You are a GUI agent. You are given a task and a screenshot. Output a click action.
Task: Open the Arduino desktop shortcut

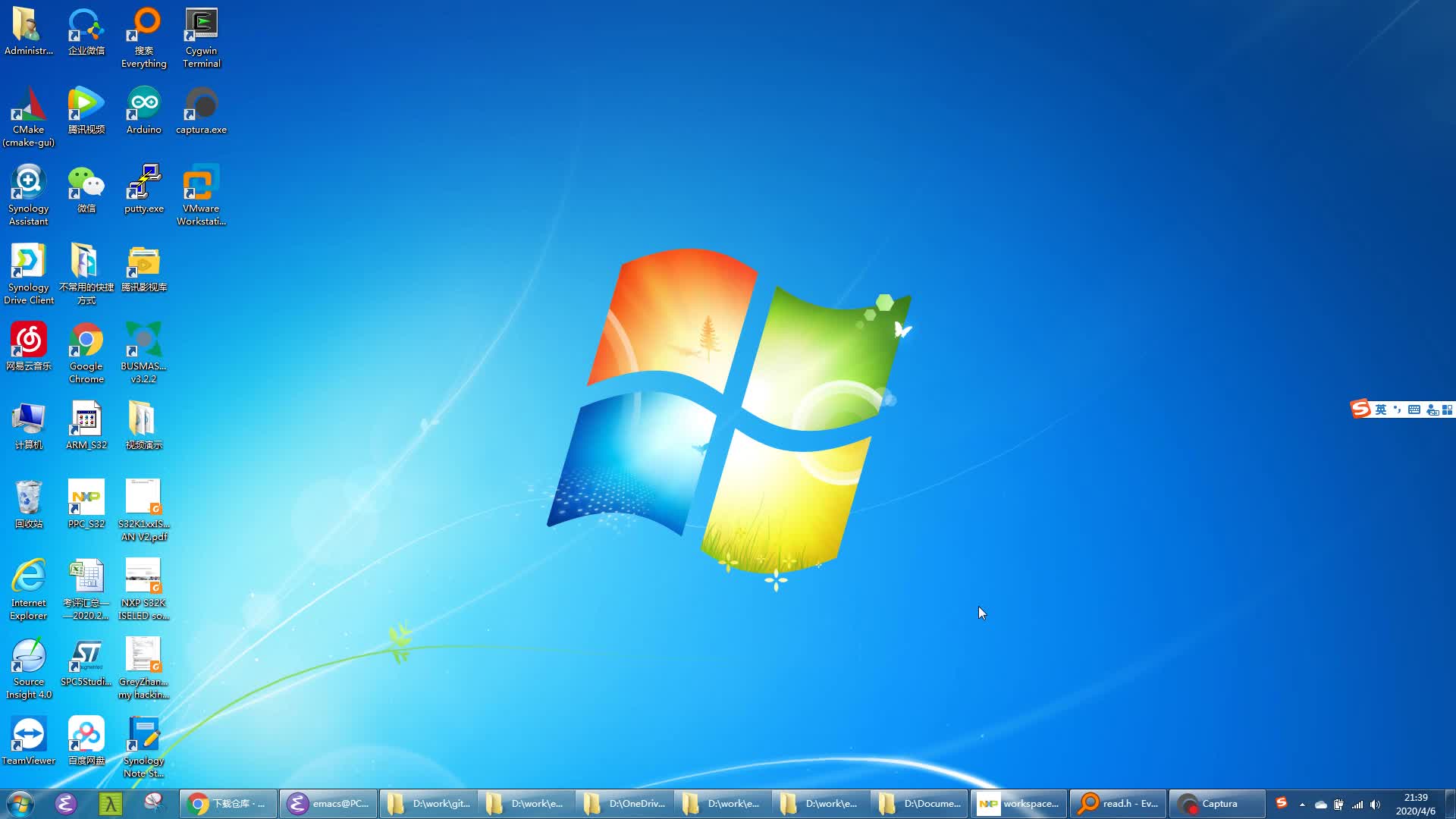144,111
